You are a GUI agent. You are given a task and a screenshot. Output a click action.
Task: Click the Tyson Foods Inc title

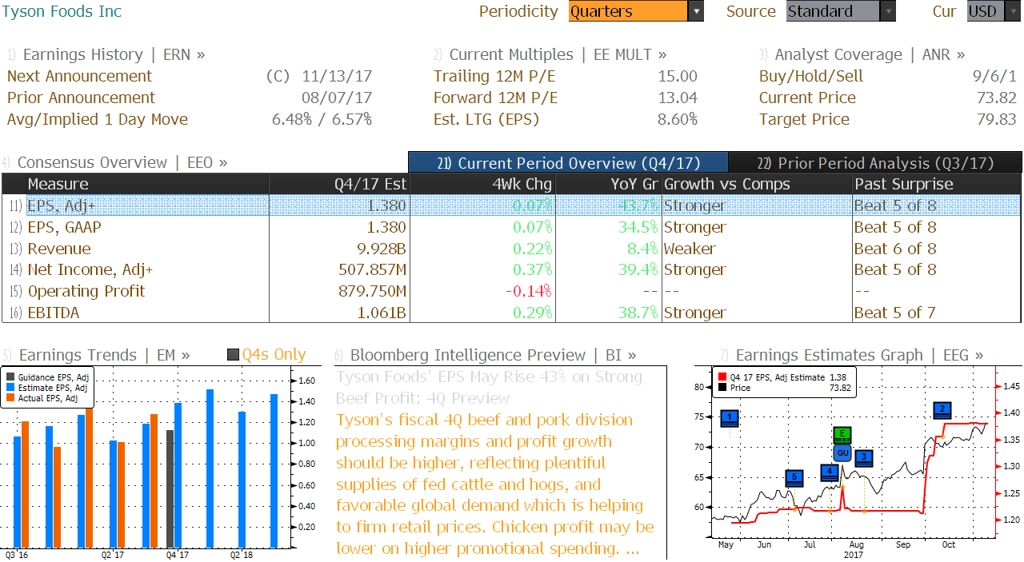(x=62, y=11)
